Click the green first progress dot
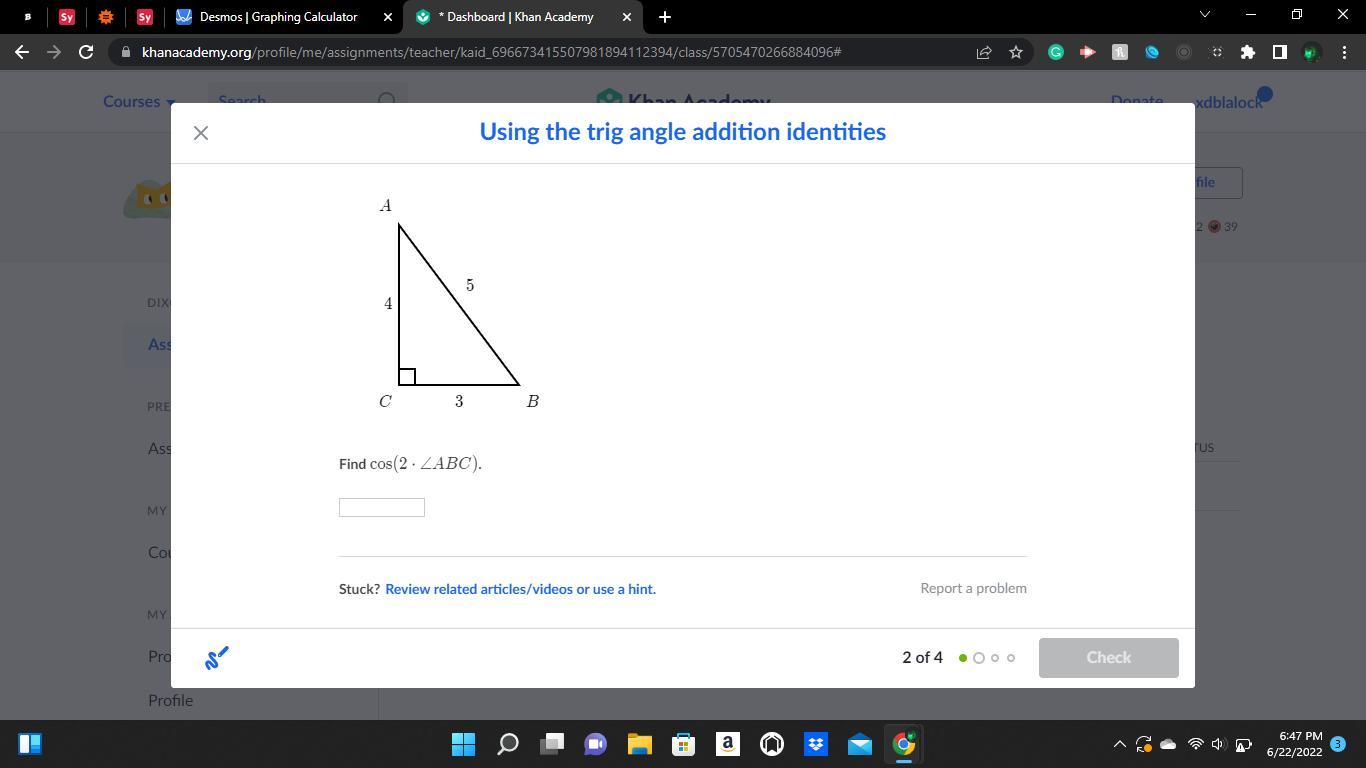Screen dimensions: 1366x768 (x=963, y=658)
